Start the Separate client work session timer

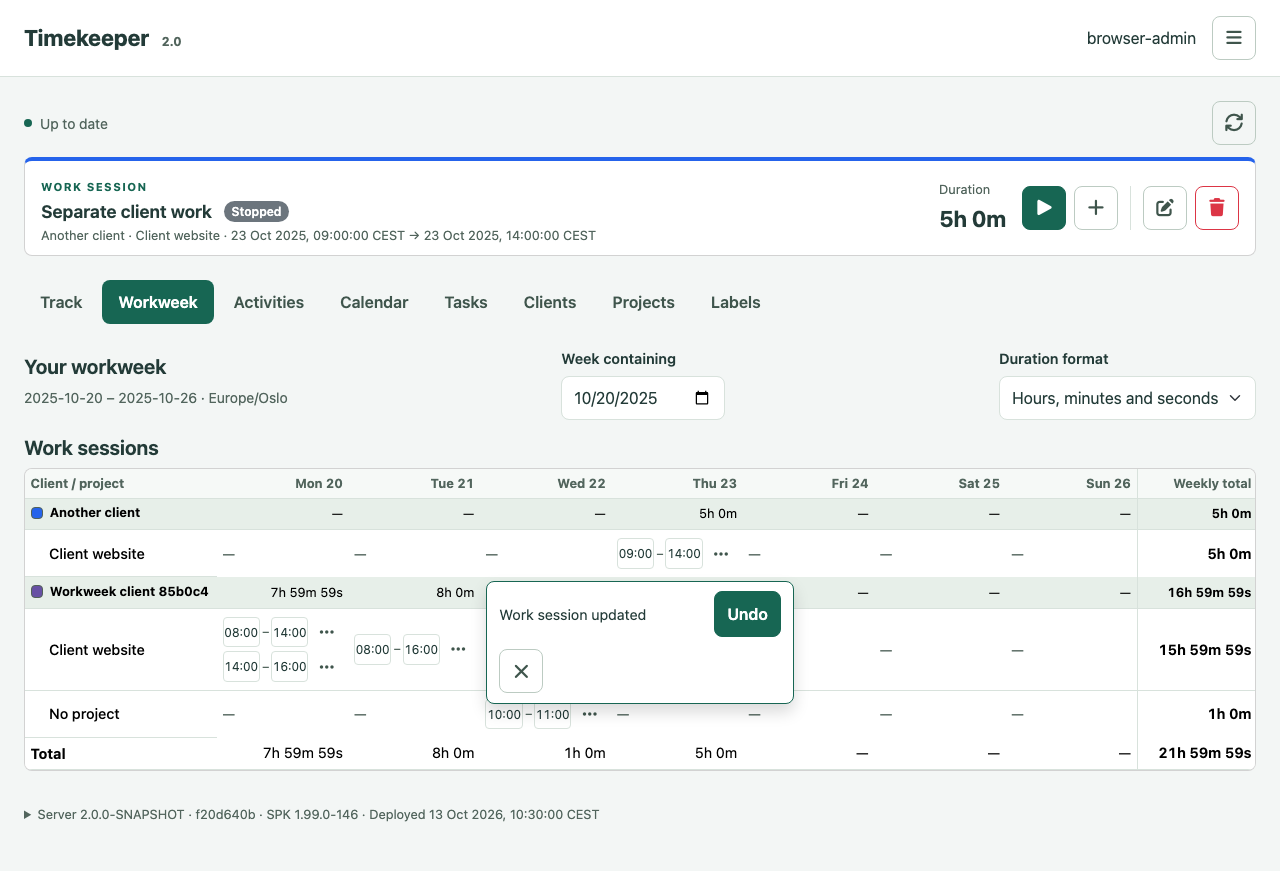(1044, 208)
